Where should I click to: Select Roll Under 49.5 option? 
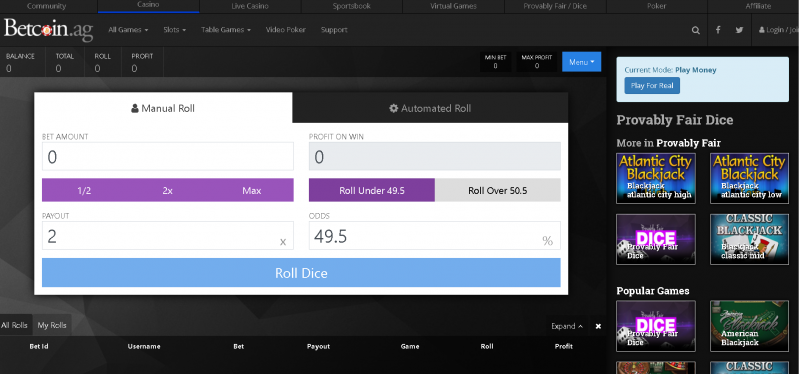tap(371, 190)
